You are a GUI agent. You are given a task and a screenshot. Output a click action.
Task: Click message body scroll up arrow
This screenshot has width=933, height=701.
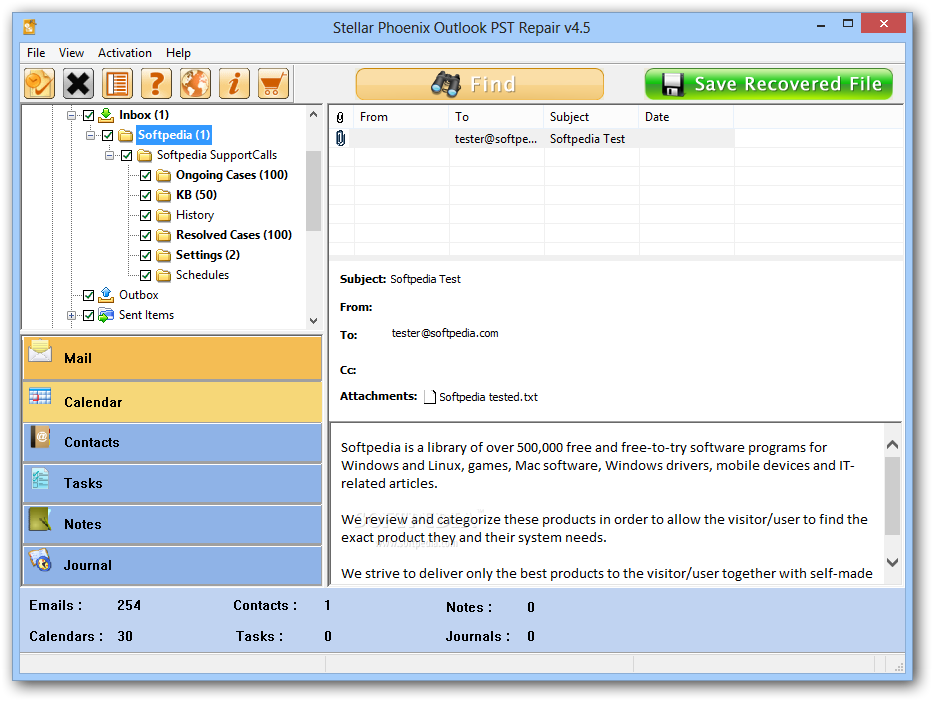click(x=892, y=445)
